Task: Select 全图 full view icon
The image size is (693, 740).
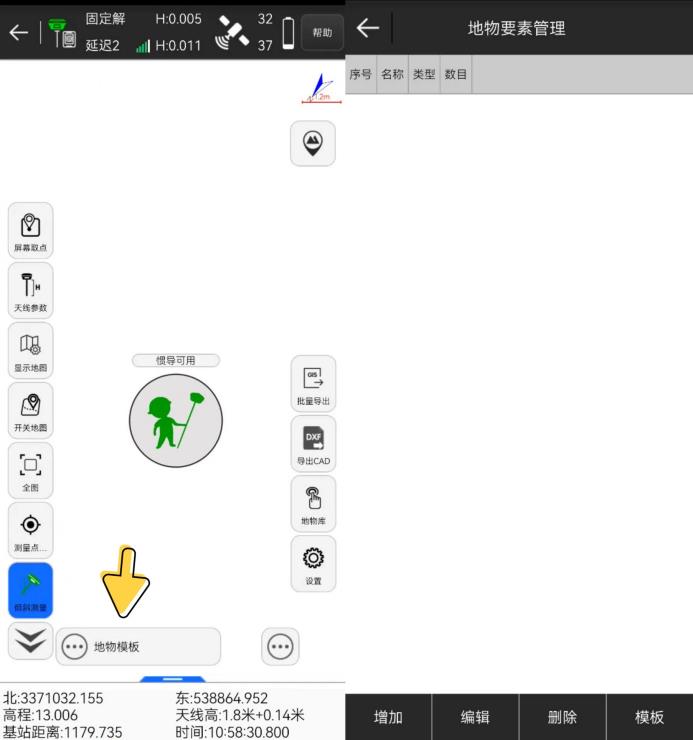Action: click(30, 471)
